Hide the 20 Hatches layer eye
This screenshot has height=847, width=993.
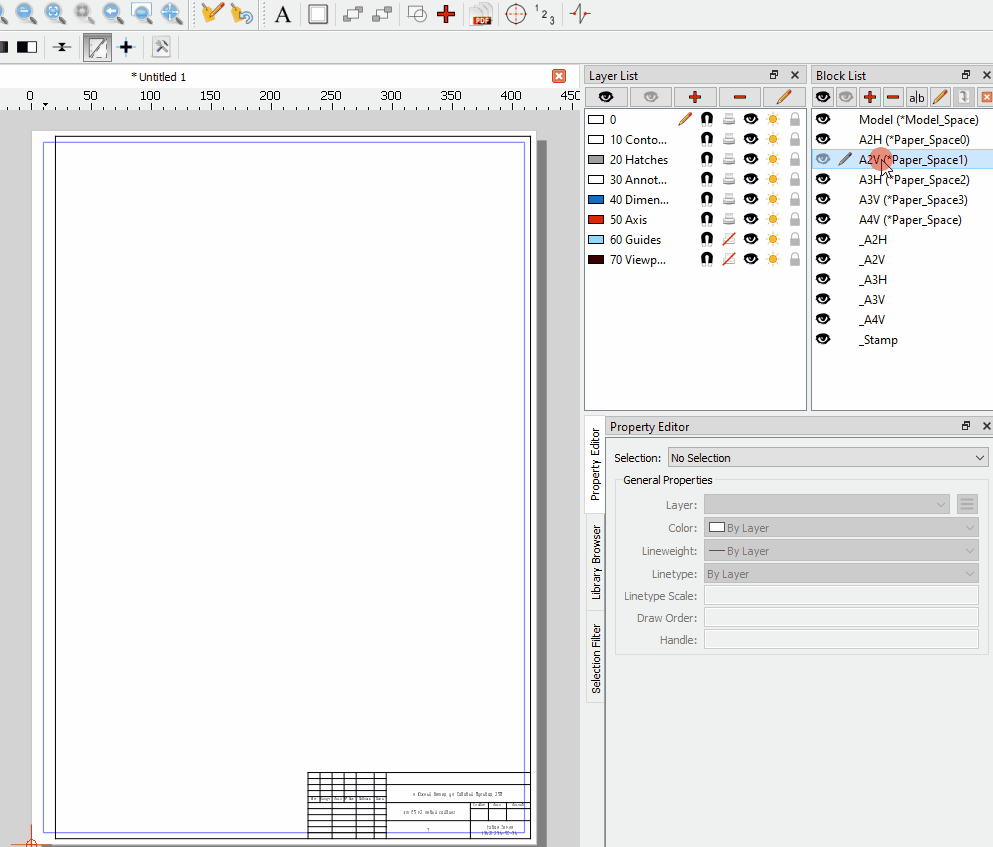750,160
